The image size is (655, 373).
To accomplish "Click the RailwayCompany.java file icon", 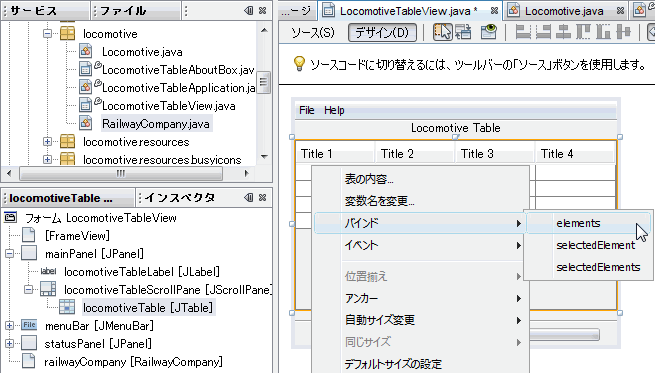I will [85, 123].
